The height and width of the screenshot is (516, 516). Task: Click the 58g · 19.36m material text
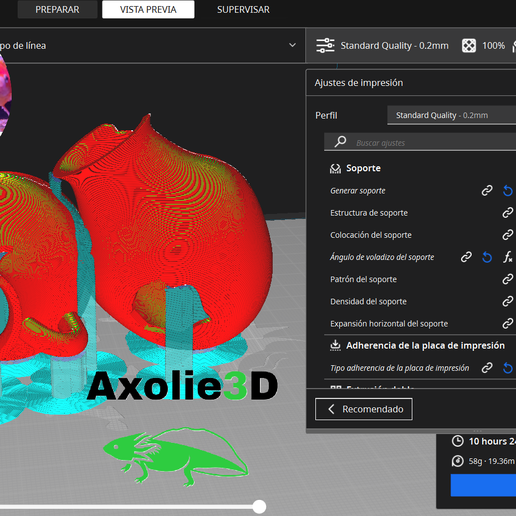pyautogui.click(x=492, y=461)
